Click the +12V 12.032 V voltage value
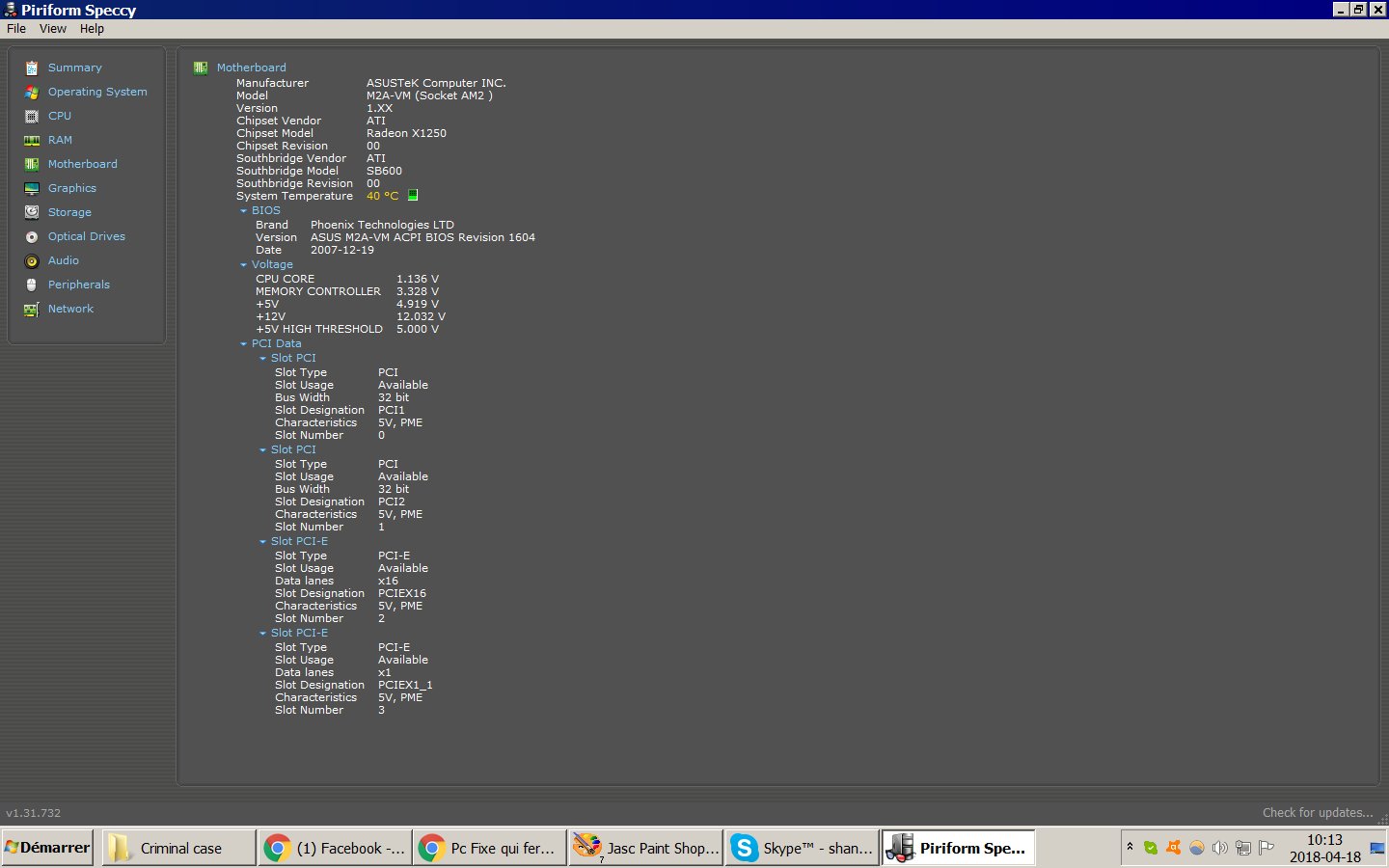1389x868 pixels. click(421, 316)
